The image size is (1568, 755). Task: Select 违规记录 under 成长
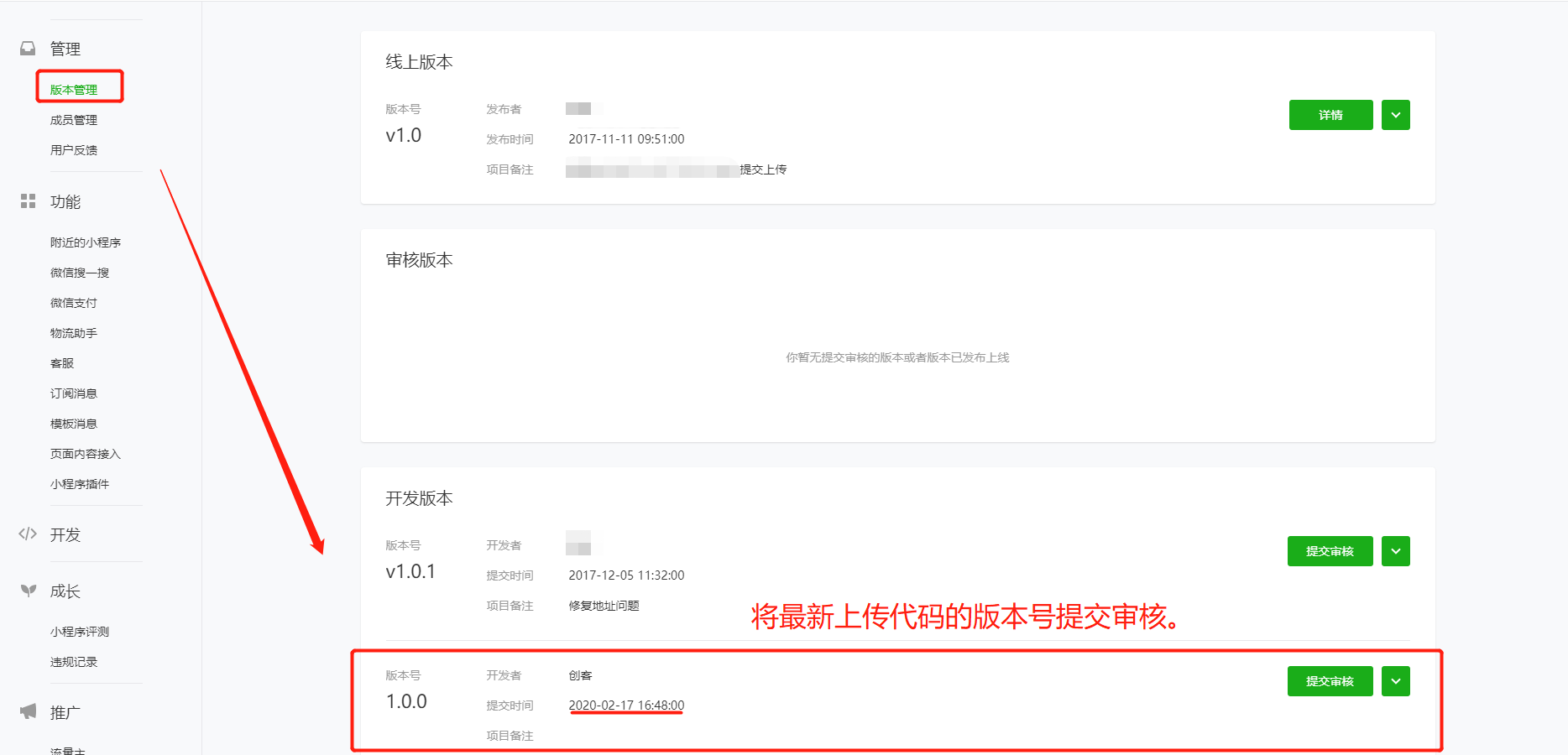click(74, 662)
